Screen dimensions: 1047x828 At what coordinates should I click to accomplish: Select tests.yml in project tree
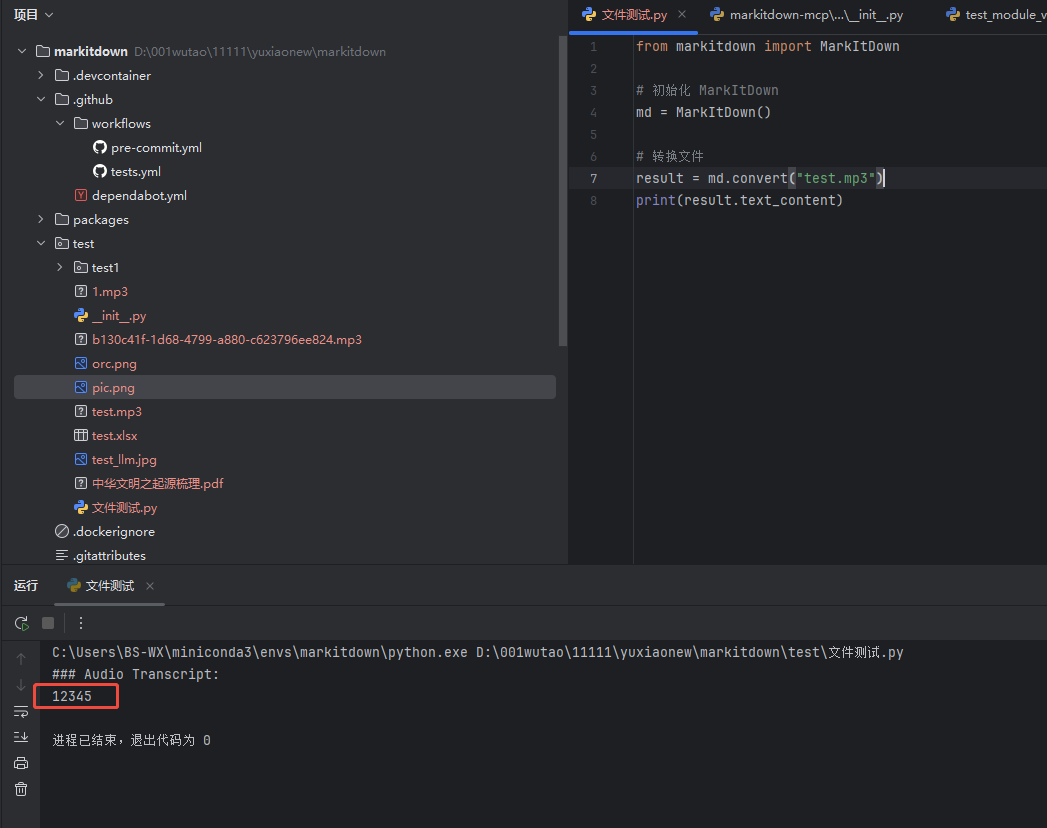(x=136, y=172)
